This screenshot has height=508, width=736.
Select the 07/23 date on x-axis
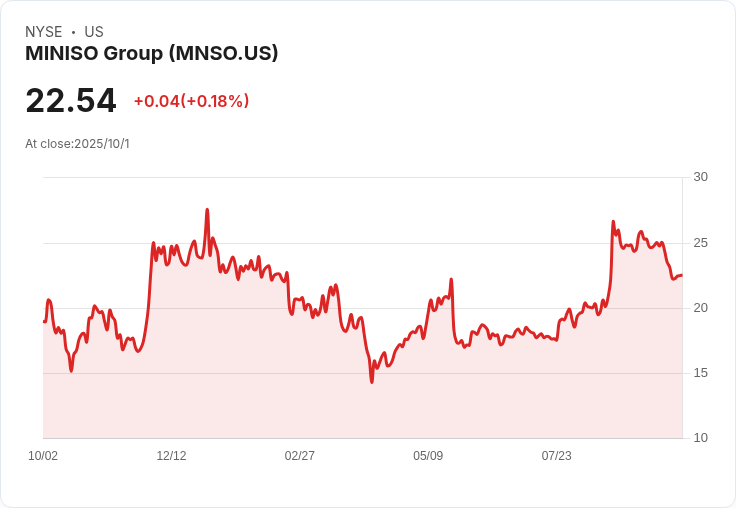pyautogui.click(x=557, y=455)
